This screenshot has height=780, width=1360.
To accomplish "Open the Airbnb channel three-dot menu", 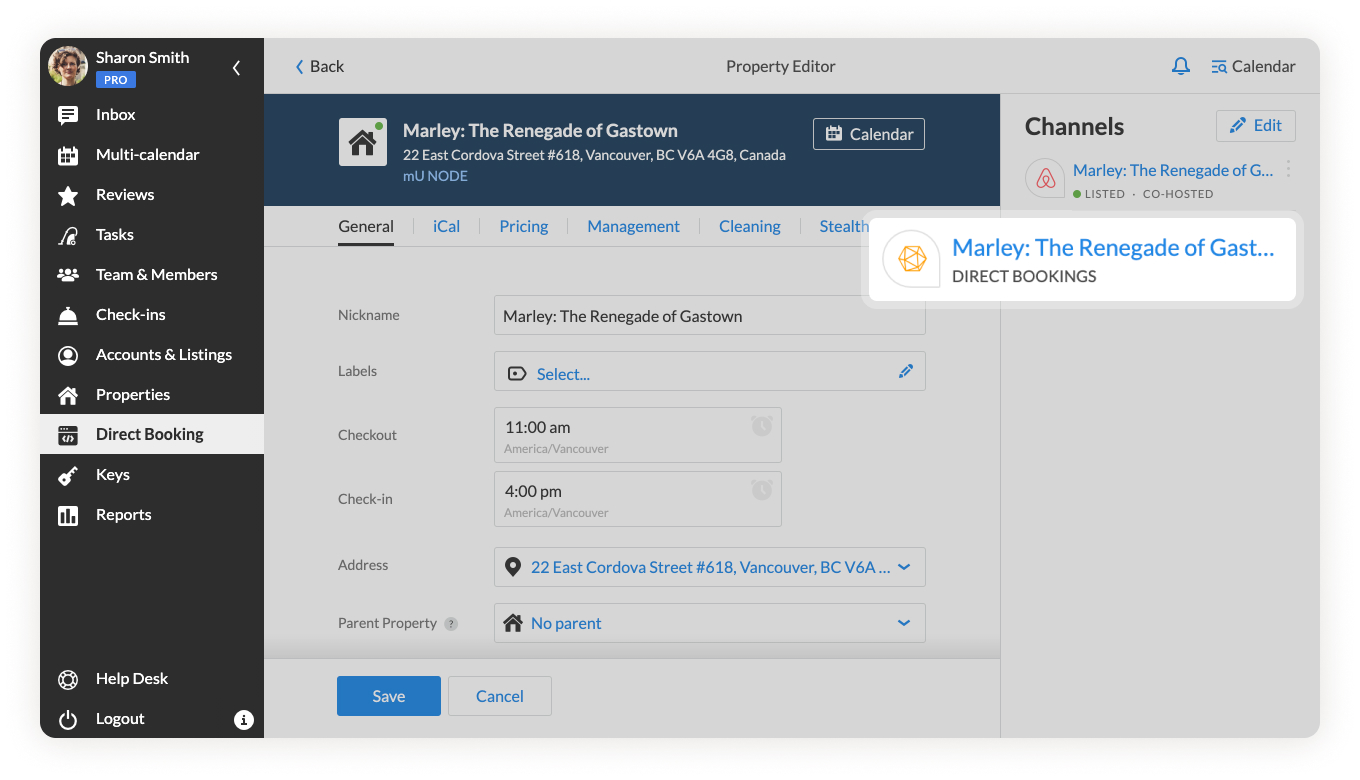I will pos(1288,169).
